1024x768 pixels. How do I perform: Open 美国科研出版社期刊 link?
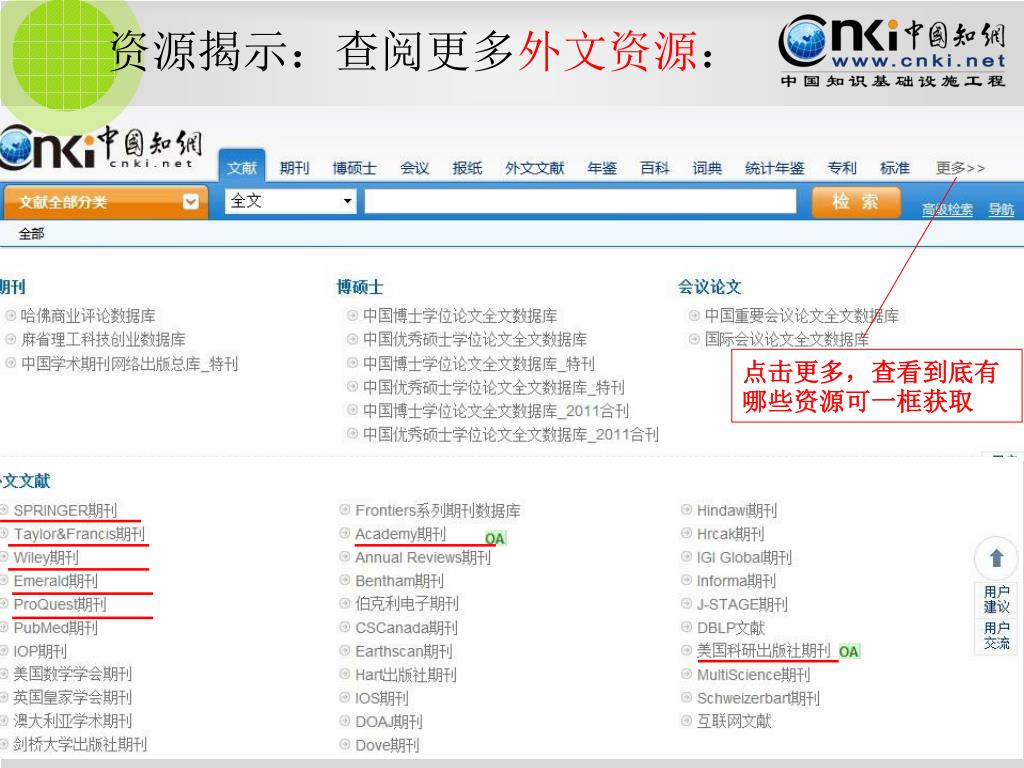763,651
